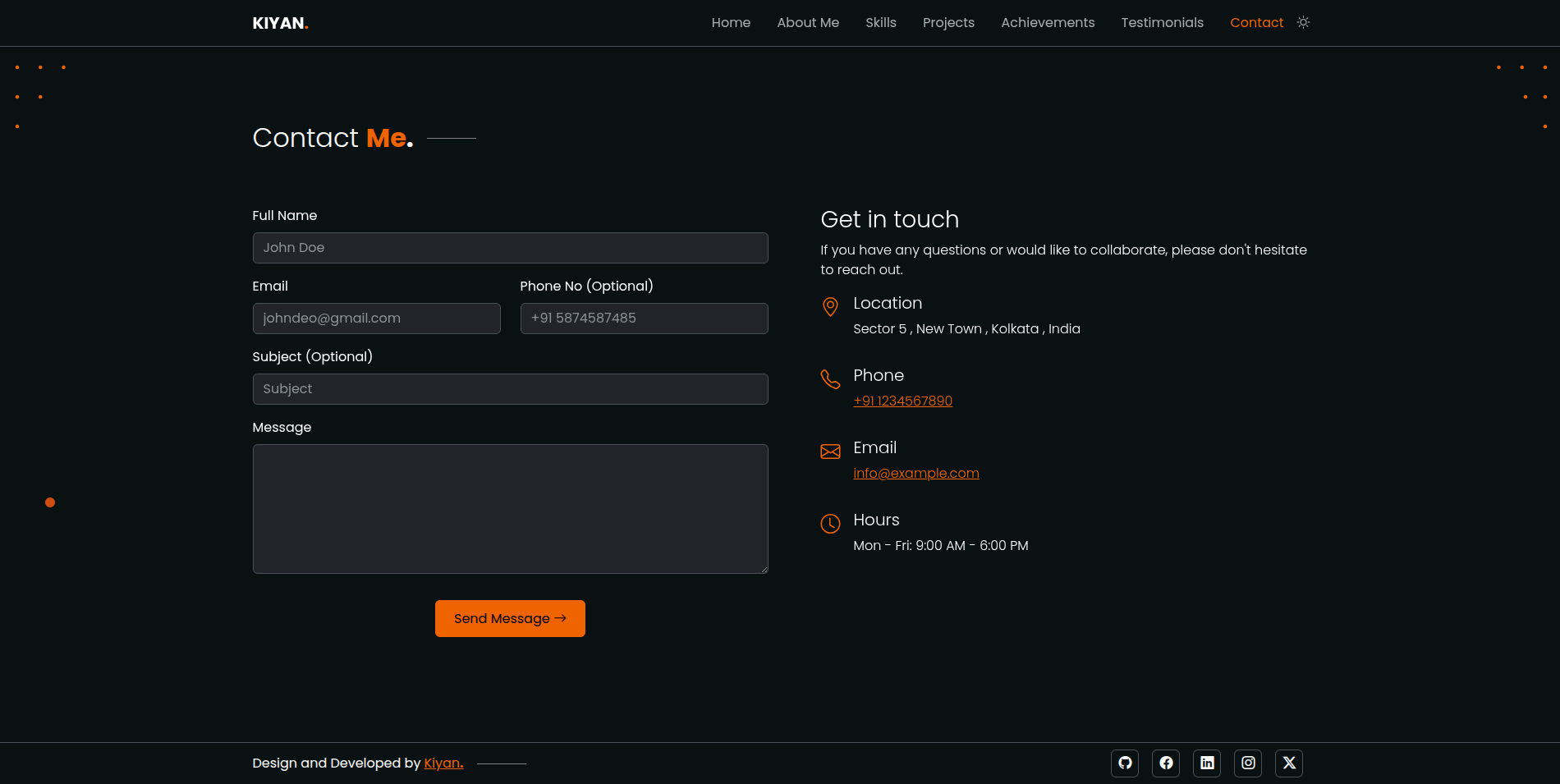The height and width of the screenshot is (784, 1560).
Task: View the Achievements section
Action: (x=1048, y=23)
